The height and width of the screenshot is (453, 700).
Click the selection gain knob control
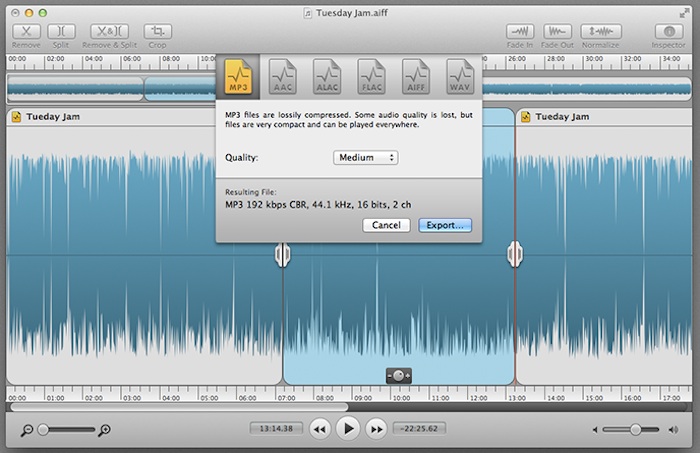(x=399, y=376)
